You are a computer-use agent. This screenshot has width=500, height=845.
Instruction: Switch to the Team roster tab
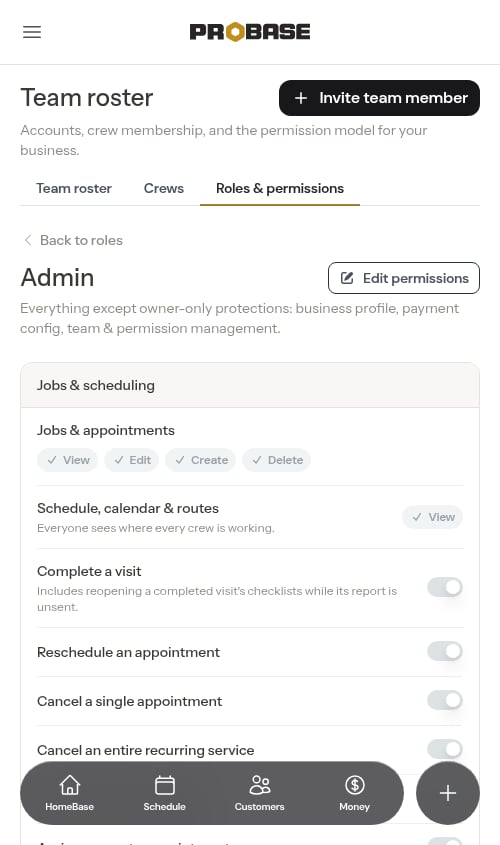[x=74, y=188]
